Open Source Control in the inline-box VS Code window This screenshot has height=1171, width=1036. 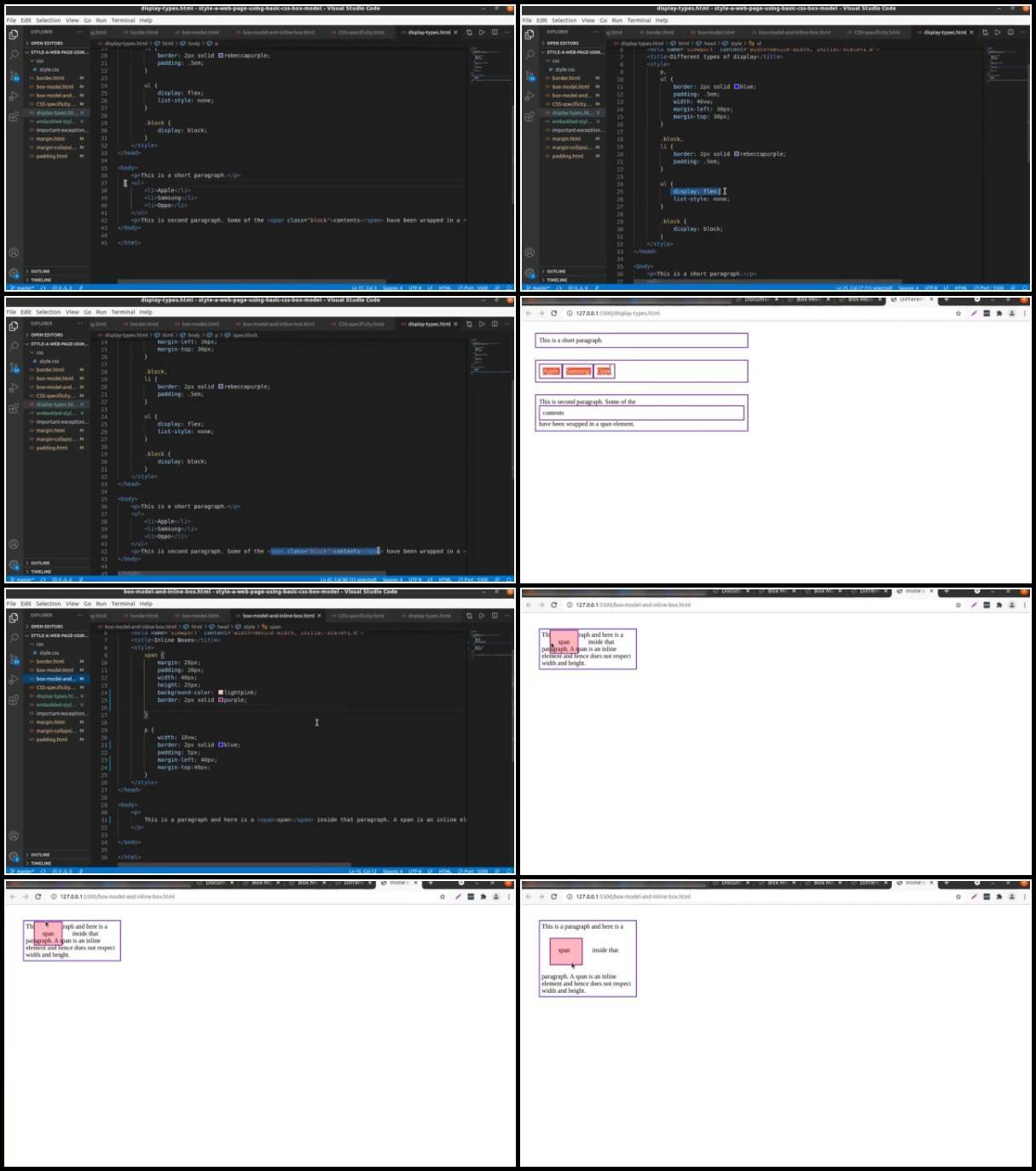pos(14,658)
